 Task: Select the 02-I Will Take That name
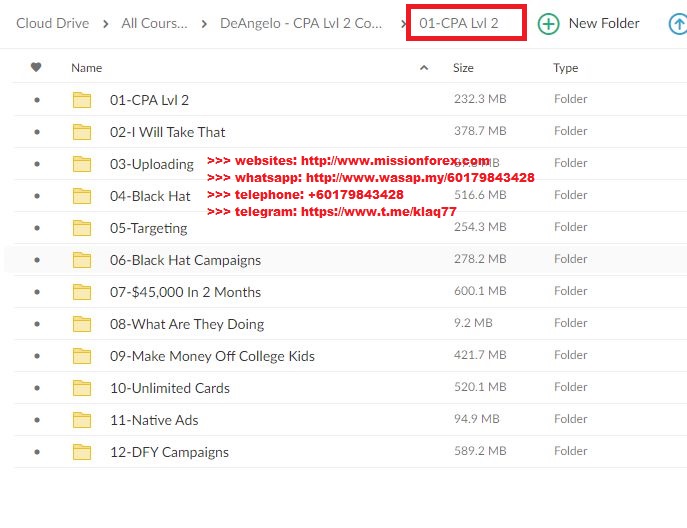pyautogui.click(x=167, y=132)
